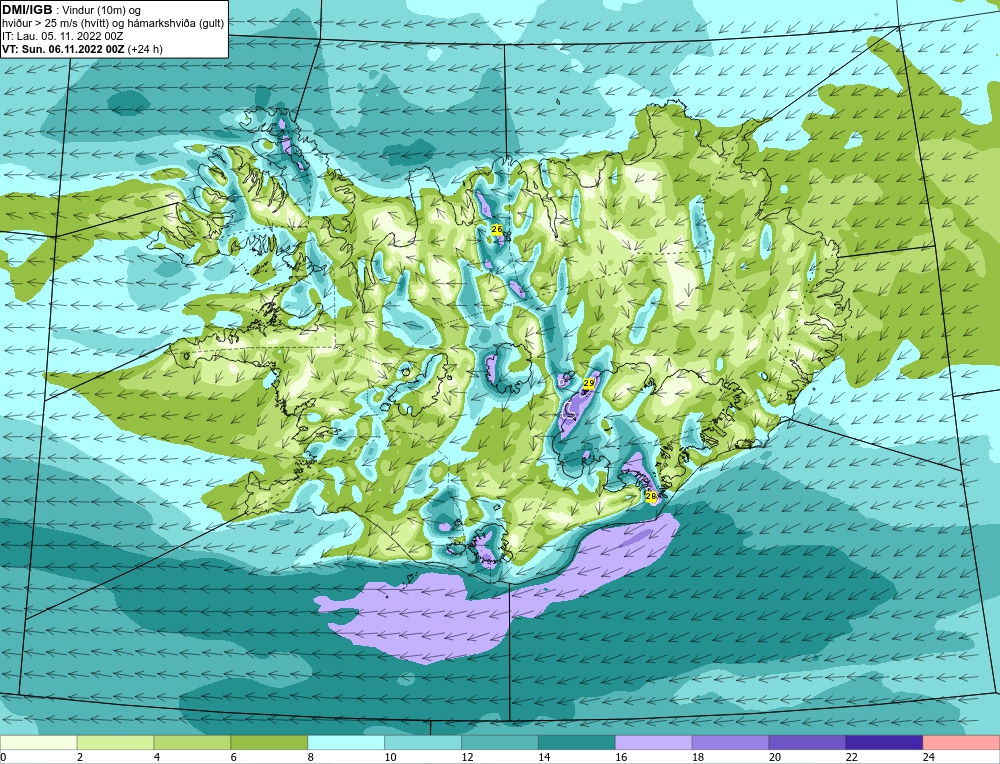
Task: Click the scale value 0
Action: click(x=3, y=757)
